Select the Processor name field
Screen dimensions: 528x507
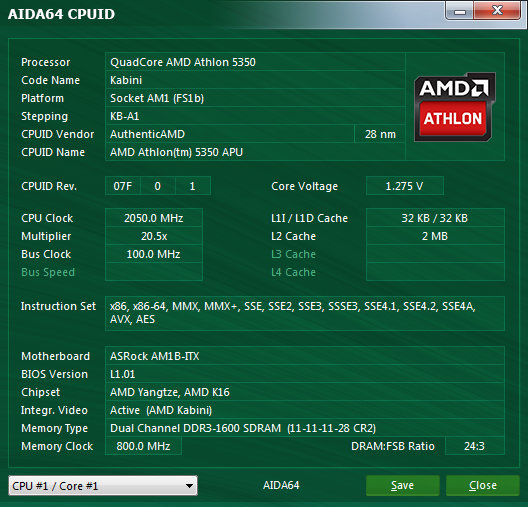tap(255, 62)
